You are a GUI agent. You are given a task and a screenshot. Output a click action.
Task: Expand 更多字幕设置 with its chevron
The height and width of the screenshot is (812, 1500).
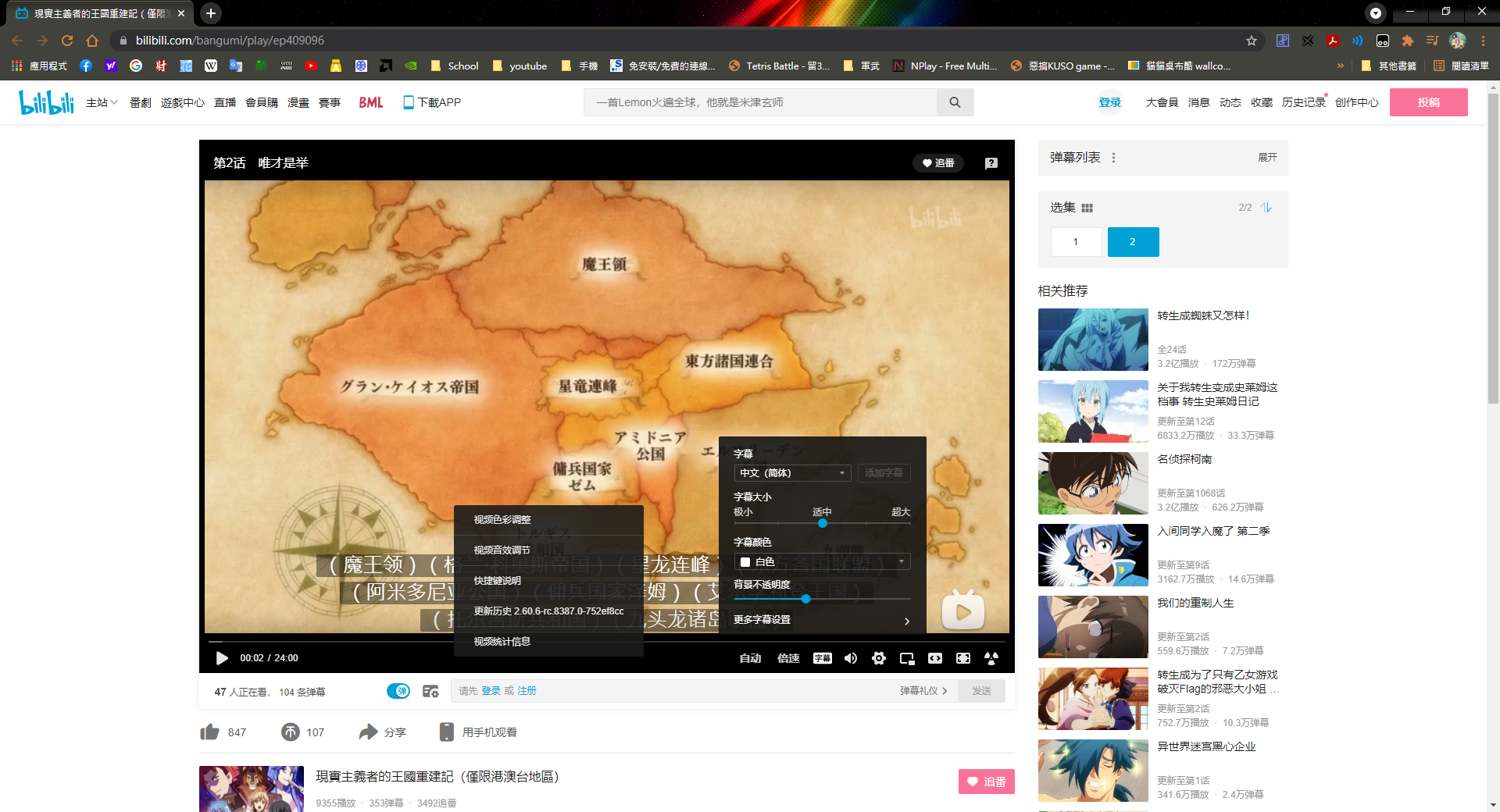pos(906,621)
